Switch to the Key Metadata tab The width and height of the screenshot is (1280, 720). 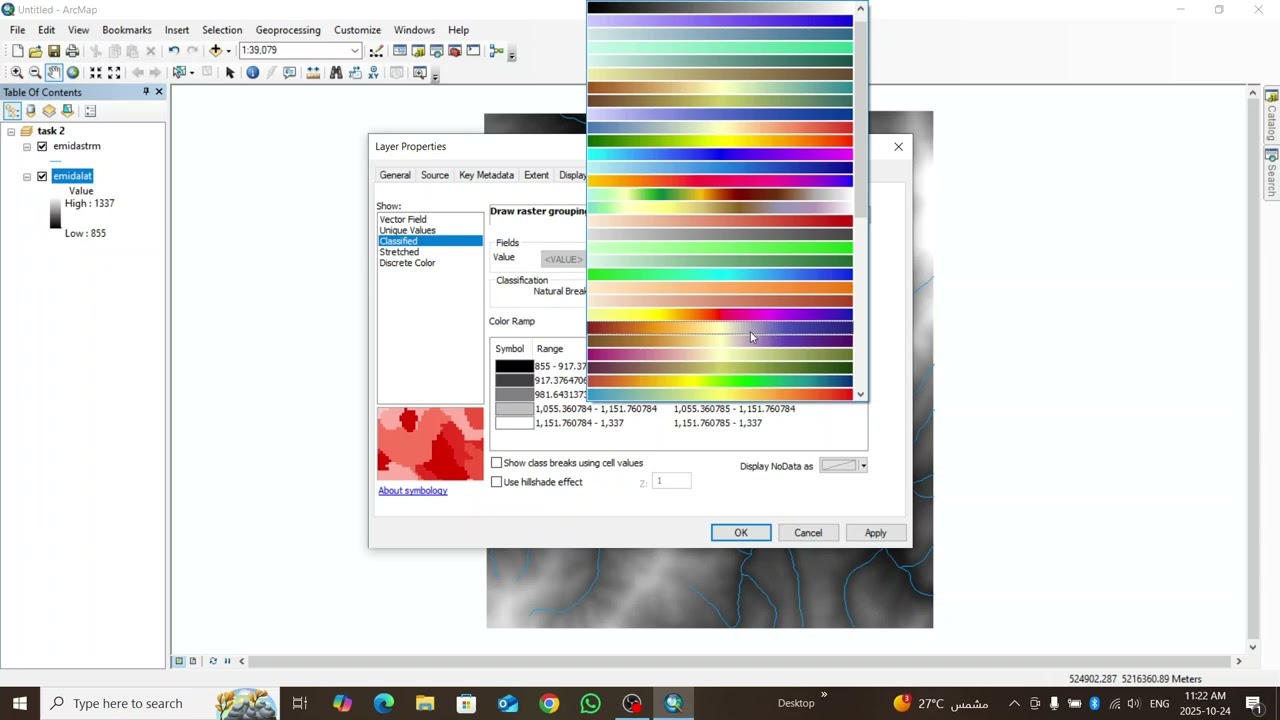point(486,175)
